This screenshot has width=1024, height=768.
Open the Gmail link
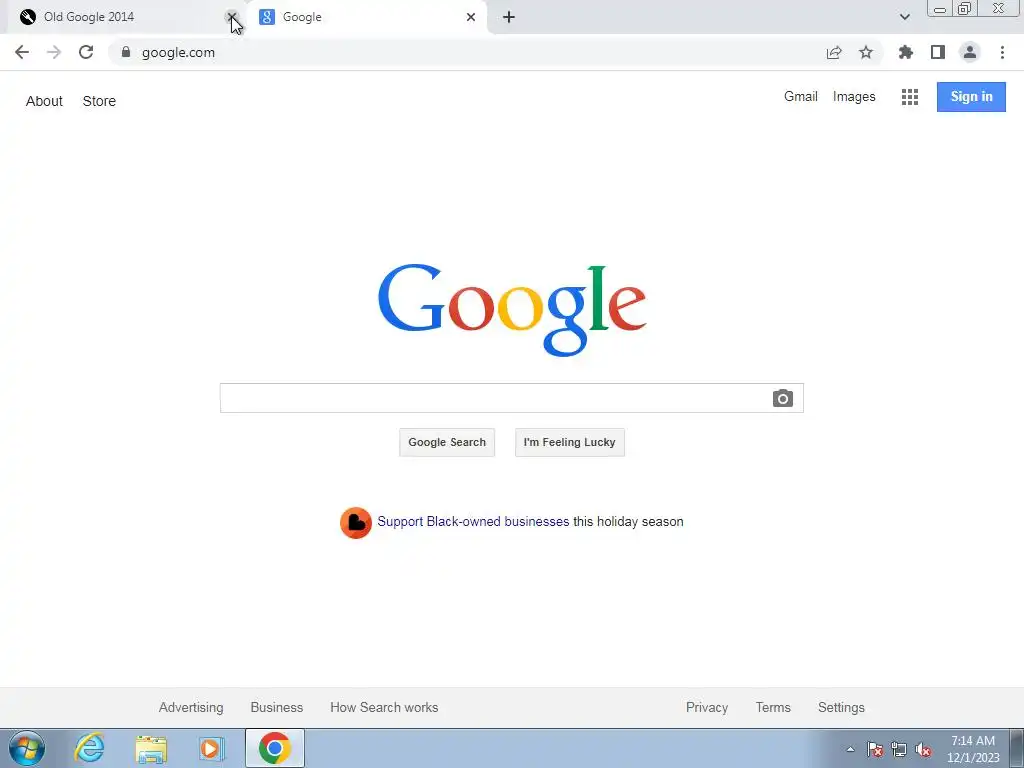coord(801,97)
